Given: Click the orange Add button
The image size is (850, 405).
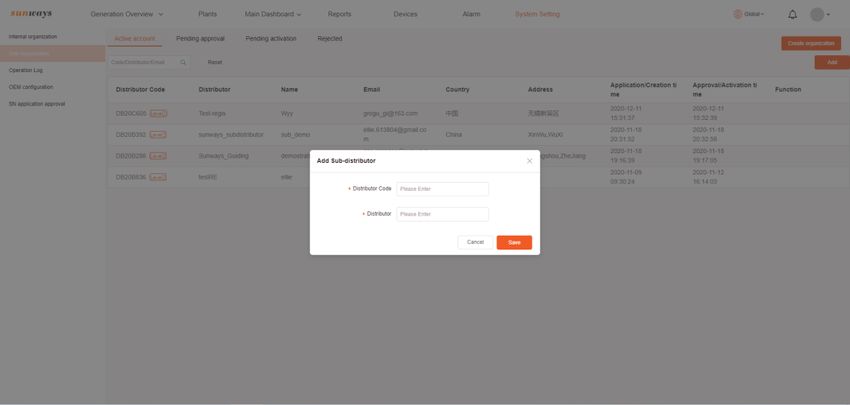Looking at the screenshot, I should 832,62.
